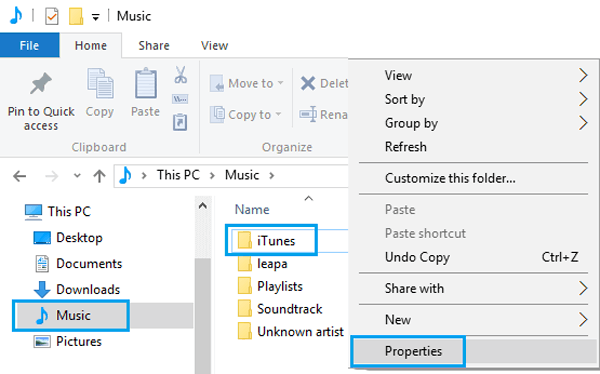The image size is (600, 374).
Task: Click This PC in the address breadcrumb
Action: (178, 175)
